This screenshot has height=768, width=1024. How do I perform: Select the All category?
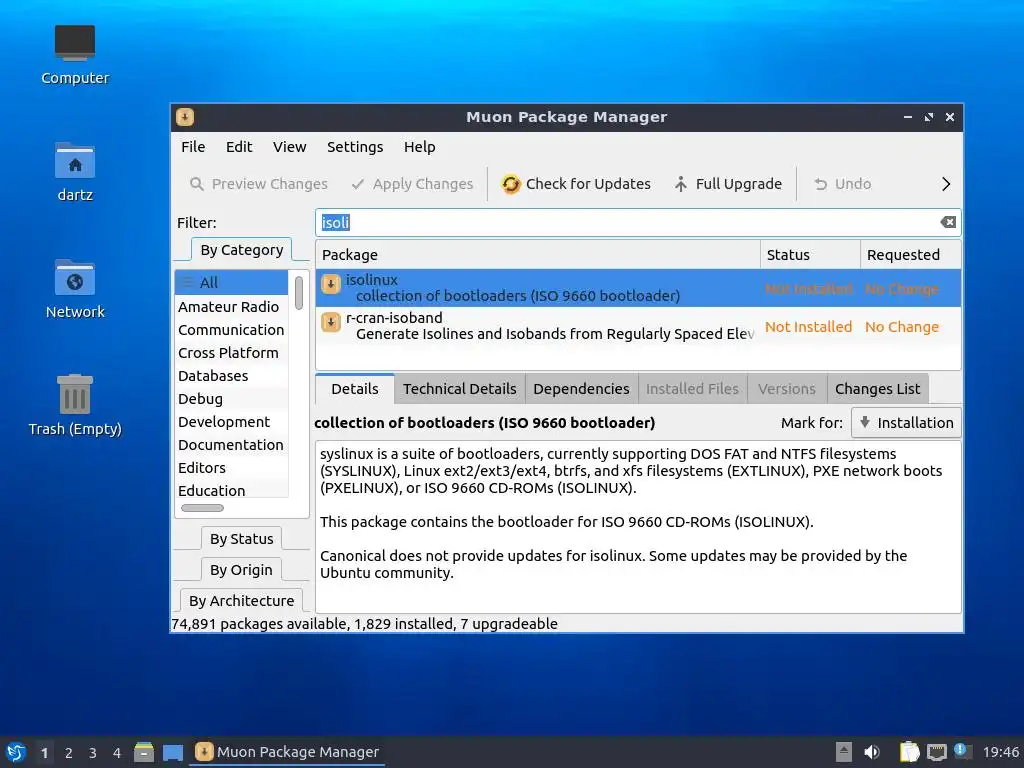coord(231,283)
